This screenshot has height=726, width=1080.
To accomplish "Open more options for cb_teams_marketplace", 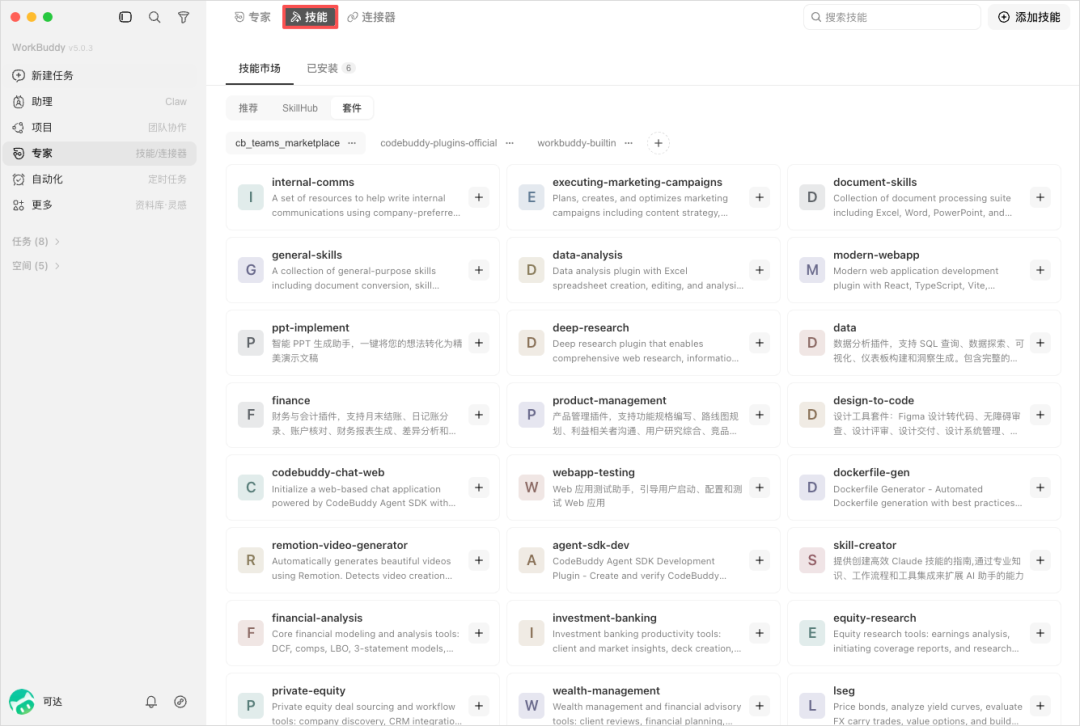I will tap(352, 143).
